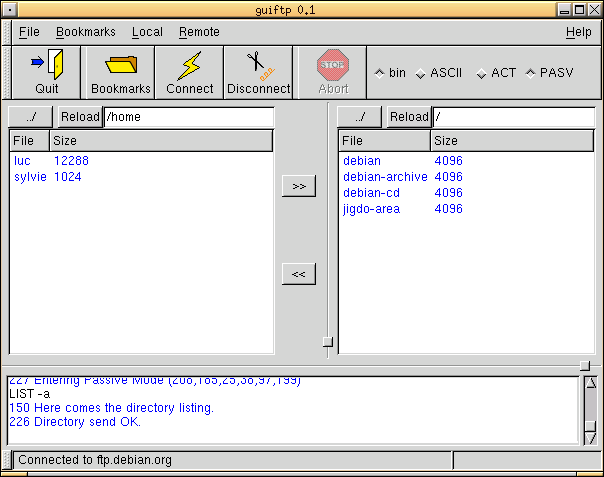The width and height of the screenshot is (604, 477).
Task: Open the Remote menu
Action: click(199, 32)
